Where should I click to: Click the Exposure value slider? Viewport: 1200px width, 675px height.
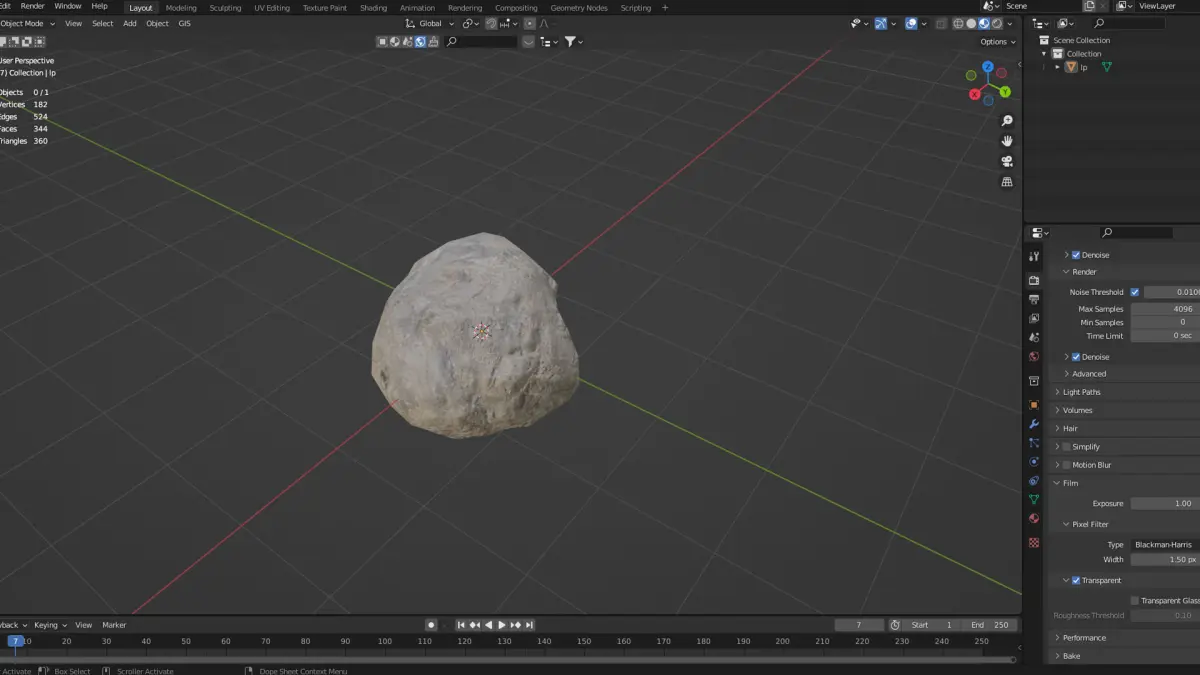[1165, 503]
